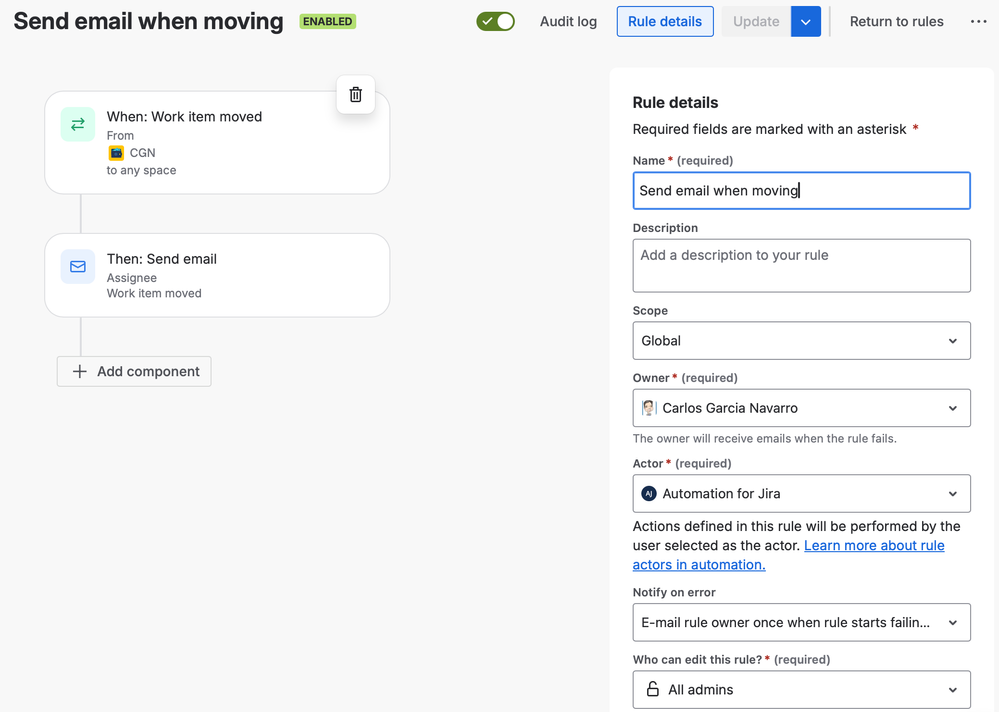Delete the trigger with the trash icon

point(356,95)
